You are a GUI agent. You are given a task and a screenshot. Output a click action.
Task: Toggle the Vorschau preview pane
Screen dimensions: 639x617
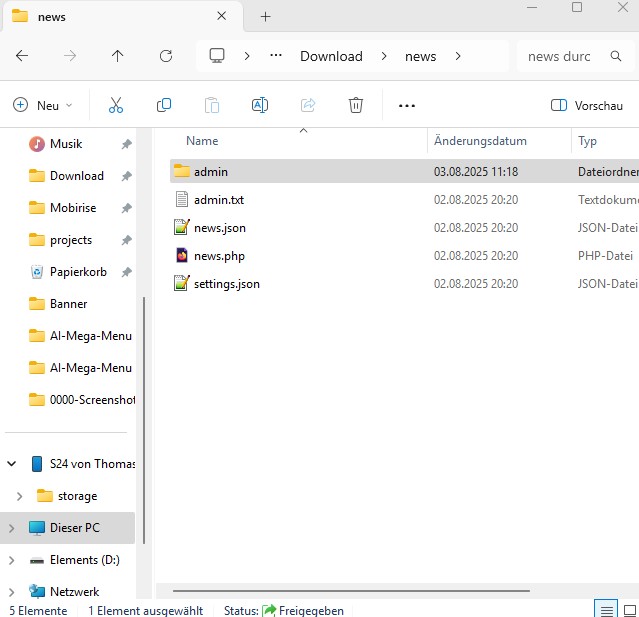[588, 105]
